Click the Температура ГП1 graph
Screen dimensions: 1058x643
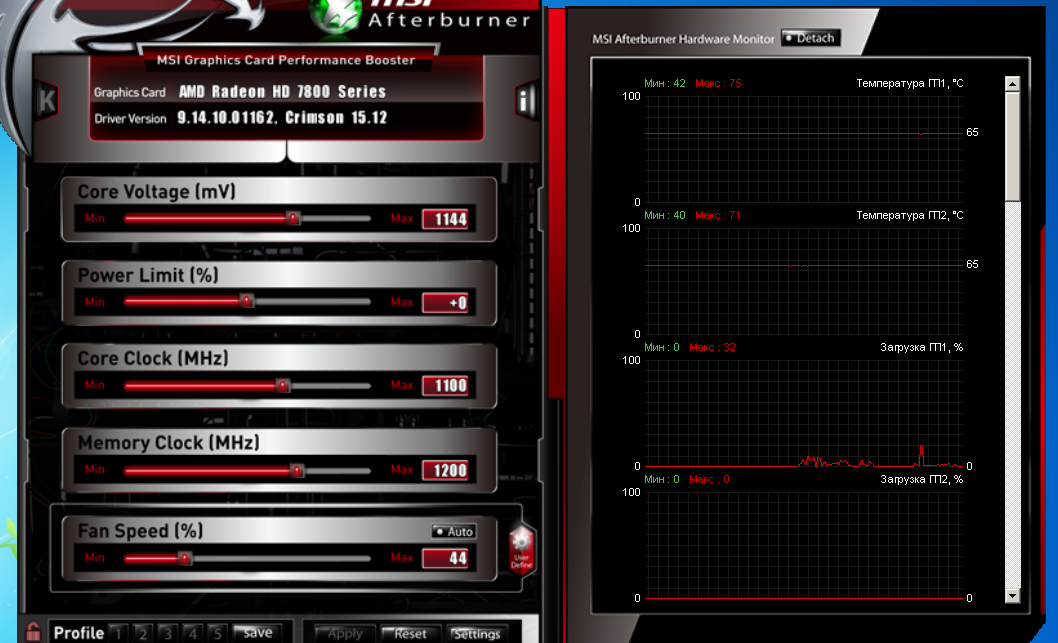(x=804, y=149)
